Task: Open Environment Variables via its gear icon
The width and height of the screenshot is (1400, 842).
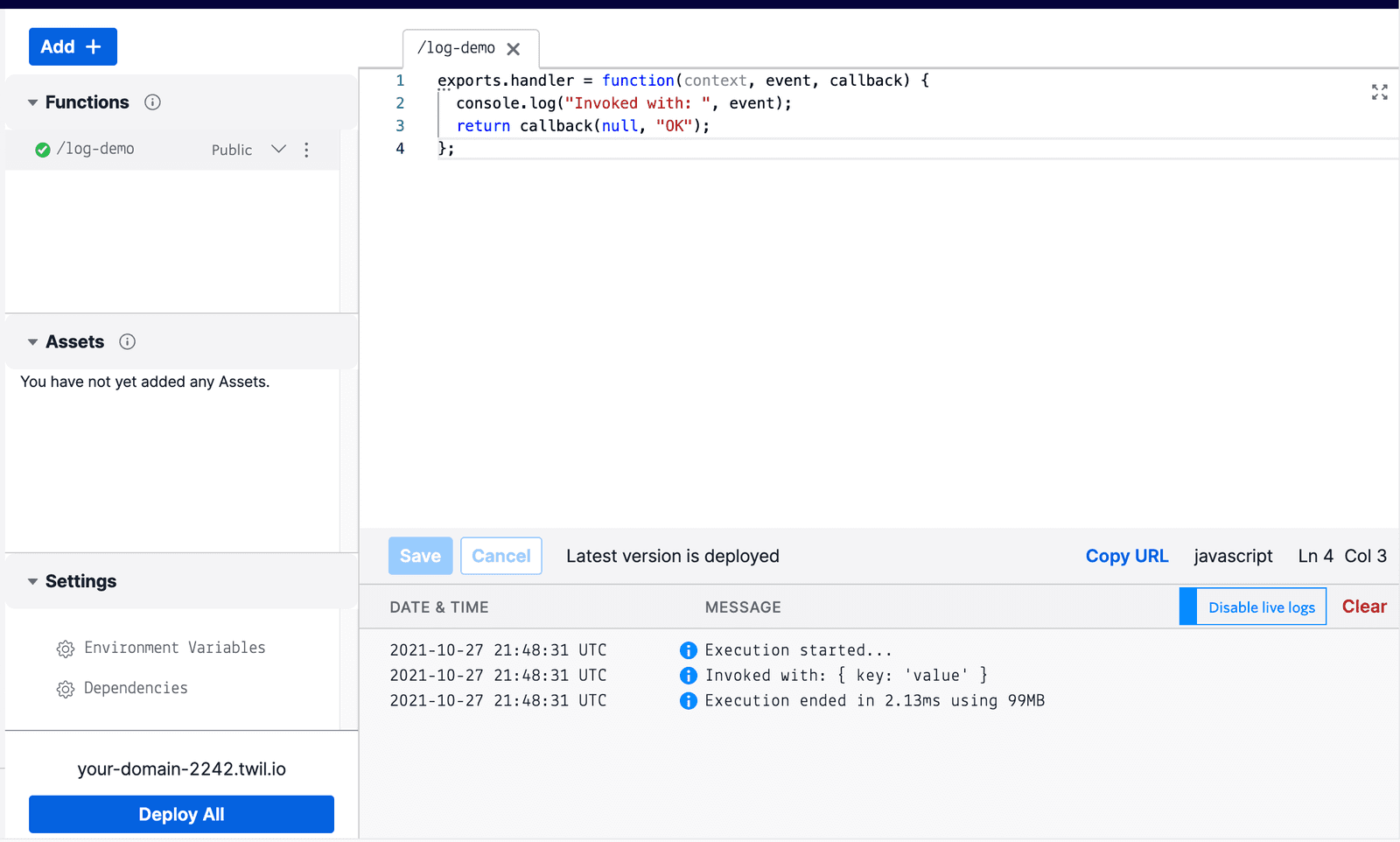Action: pyautogui.click(x=66, y=648)
